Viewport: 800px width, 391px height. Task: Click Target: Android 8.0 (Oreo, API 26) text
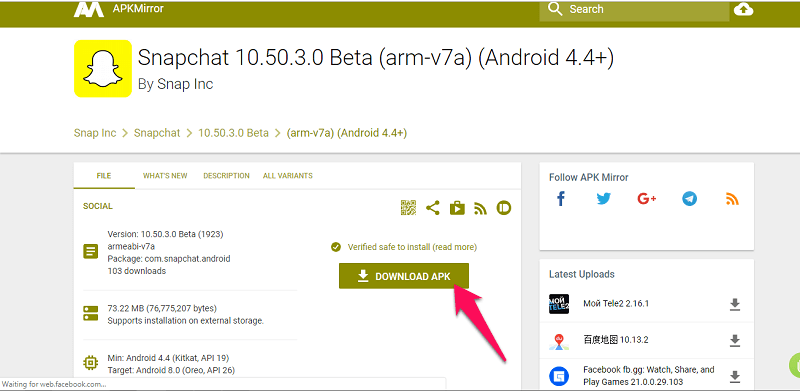[171, 370]
